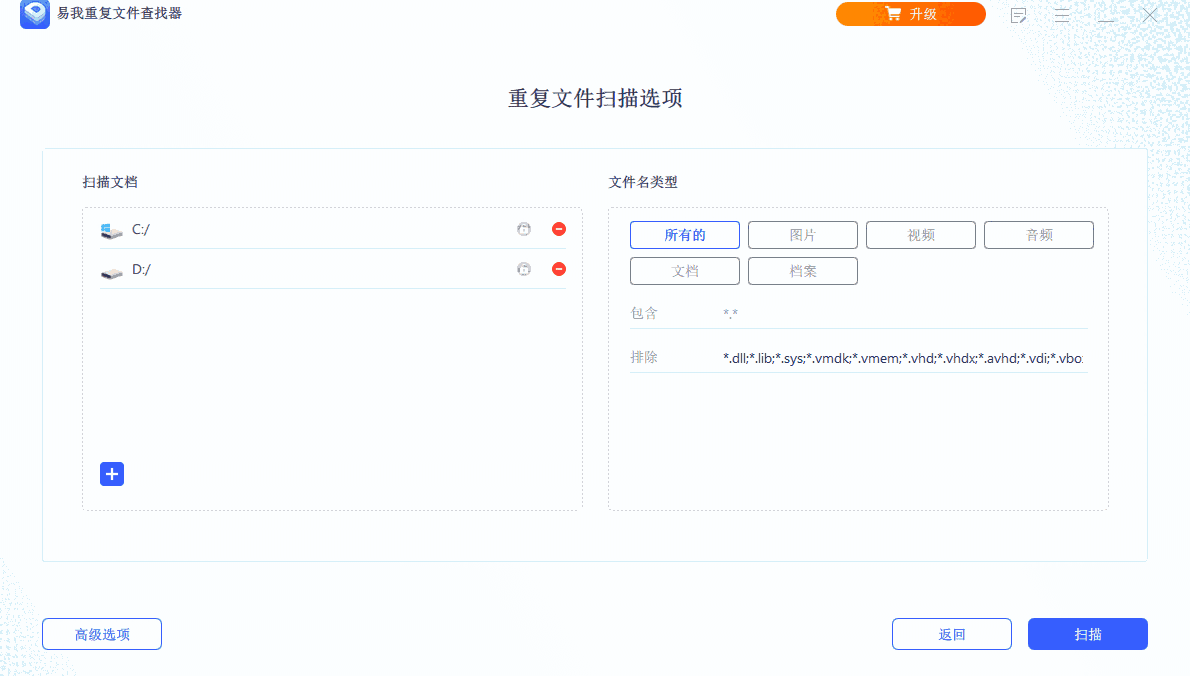
Task: Choose the 图片 file type filter
Action: (x=803, y=235)
